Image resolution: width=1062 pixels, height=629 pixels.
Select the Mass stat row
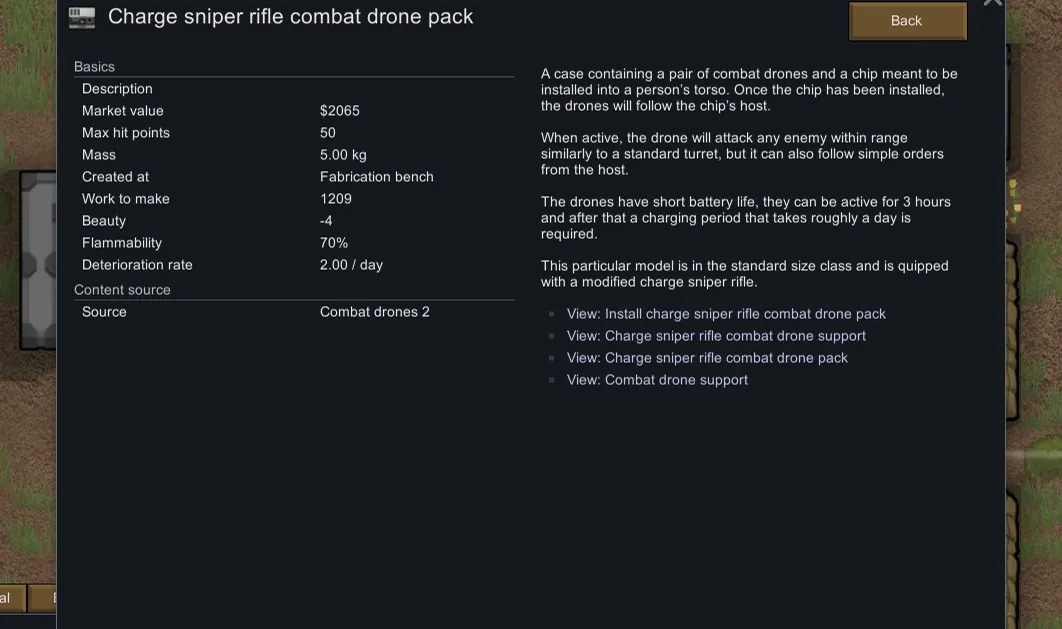[x=294, y=155]
